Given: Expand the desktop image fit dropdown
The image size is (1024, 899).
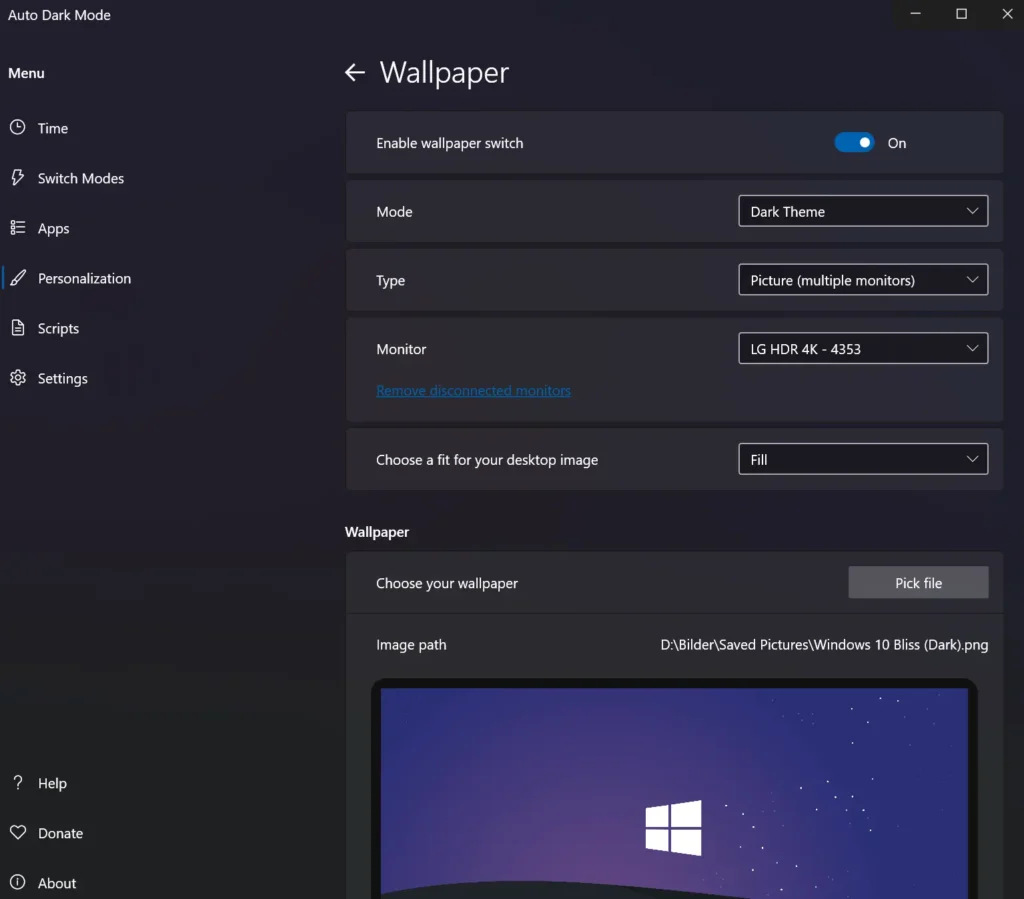Looking at the screenshot, I should [x=862, y=460].
